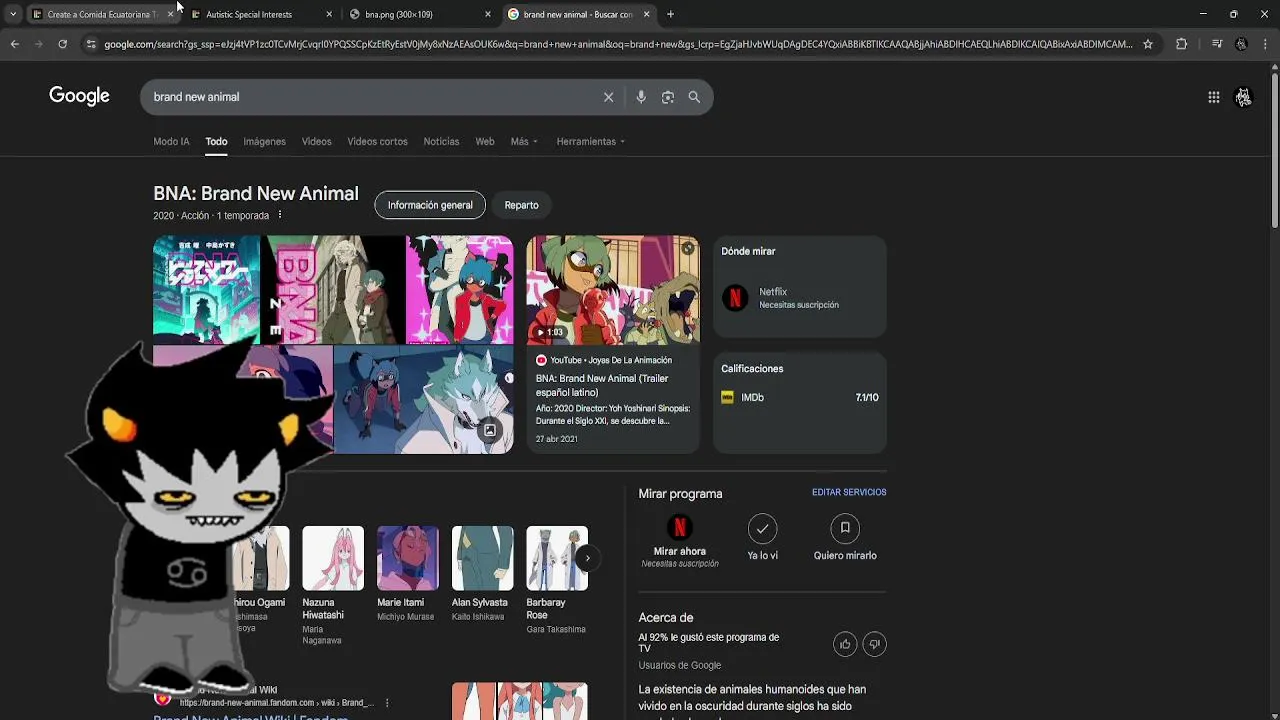Image resolution: width=1280 pixels, height=720 pixels.
Task: Click the Netflix Necesitas suscripción entry
Action: (799, 298)
